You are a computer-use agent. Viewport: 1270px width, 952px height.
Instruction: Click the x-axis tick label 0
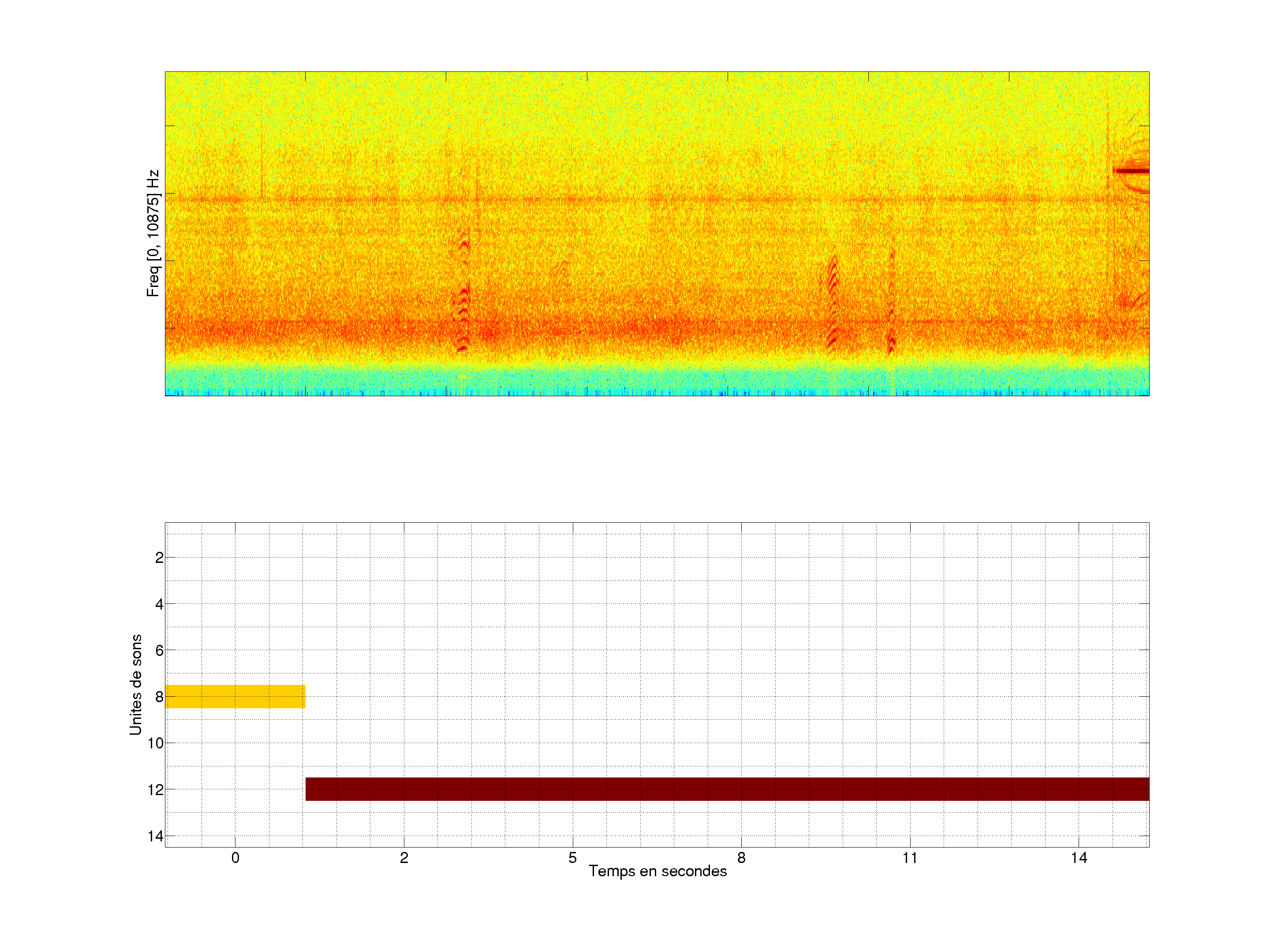235,858
